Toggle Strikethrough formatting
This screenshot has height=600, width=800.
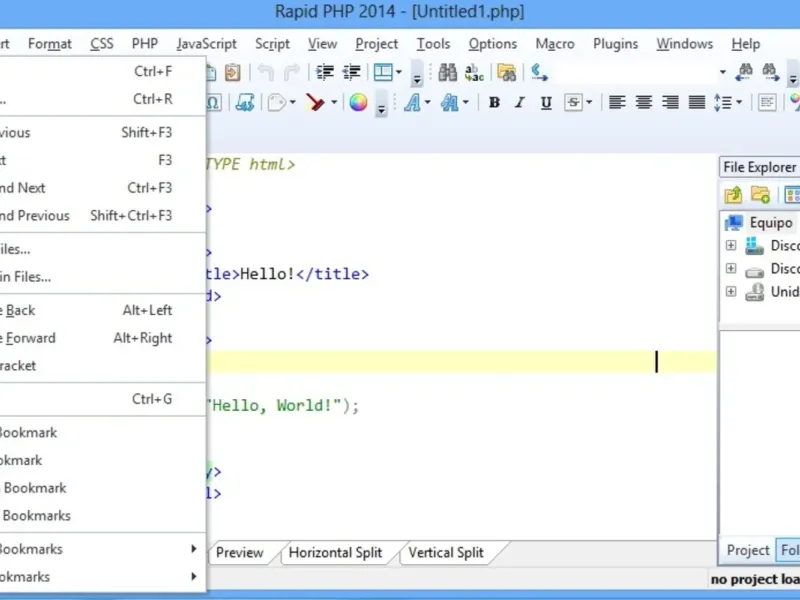573,103
